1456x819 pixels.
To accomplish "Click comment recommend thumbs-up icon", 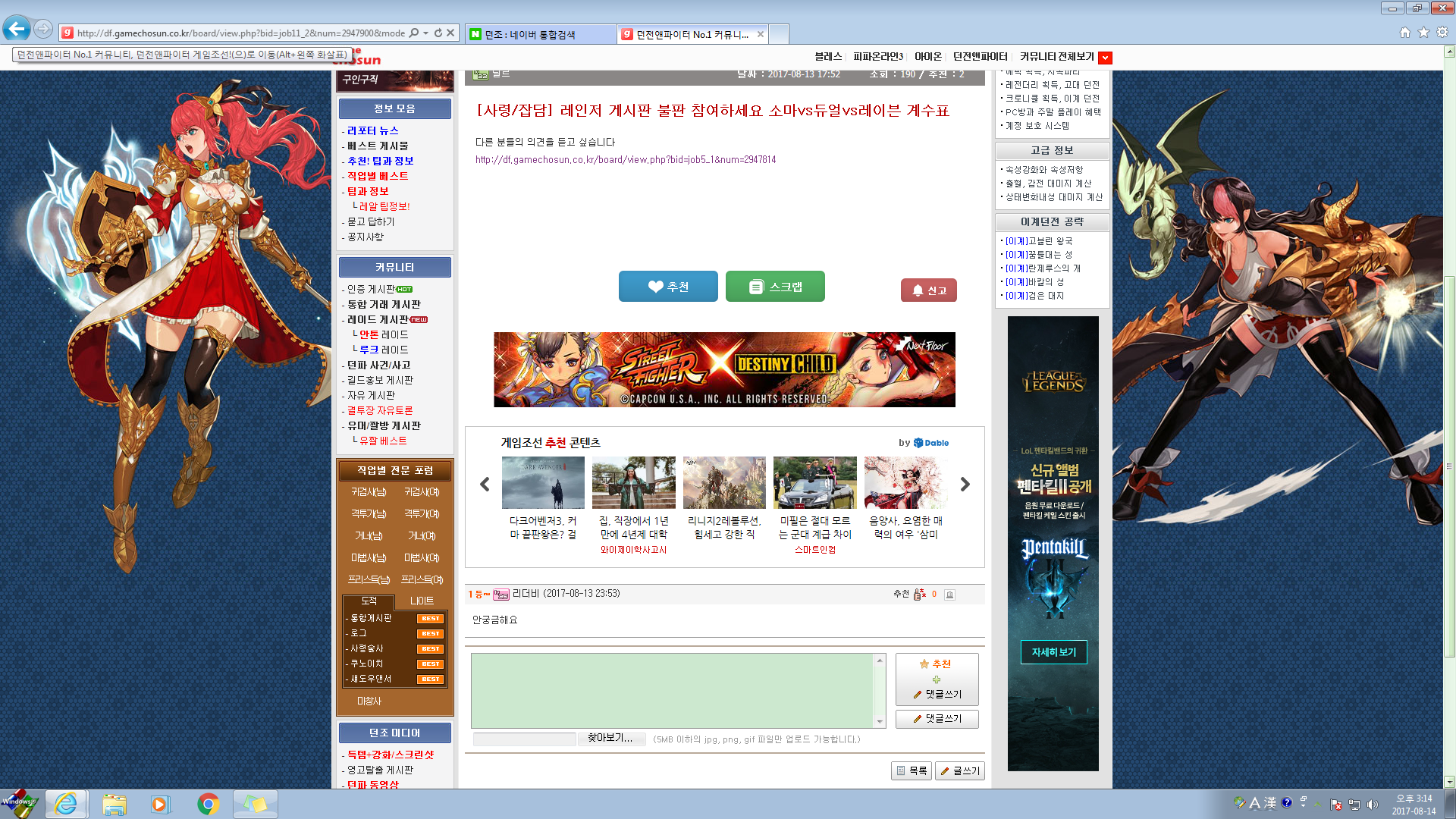I will (x=920, y=595).
